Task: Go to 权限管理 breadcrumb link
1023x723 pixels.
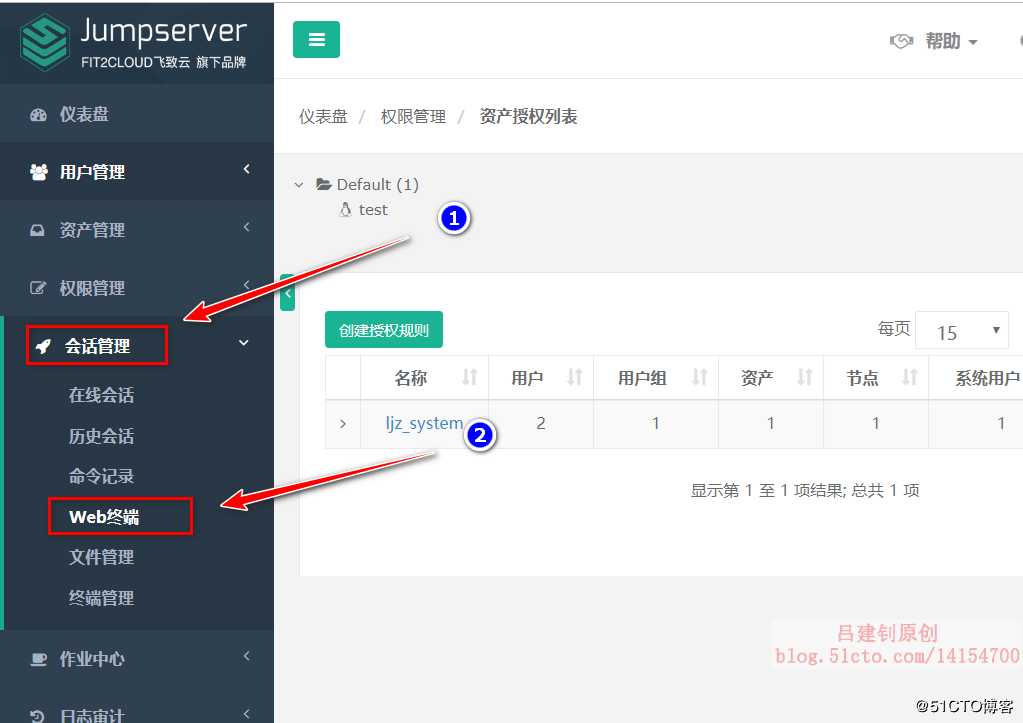Action: [x=413, y=117]
